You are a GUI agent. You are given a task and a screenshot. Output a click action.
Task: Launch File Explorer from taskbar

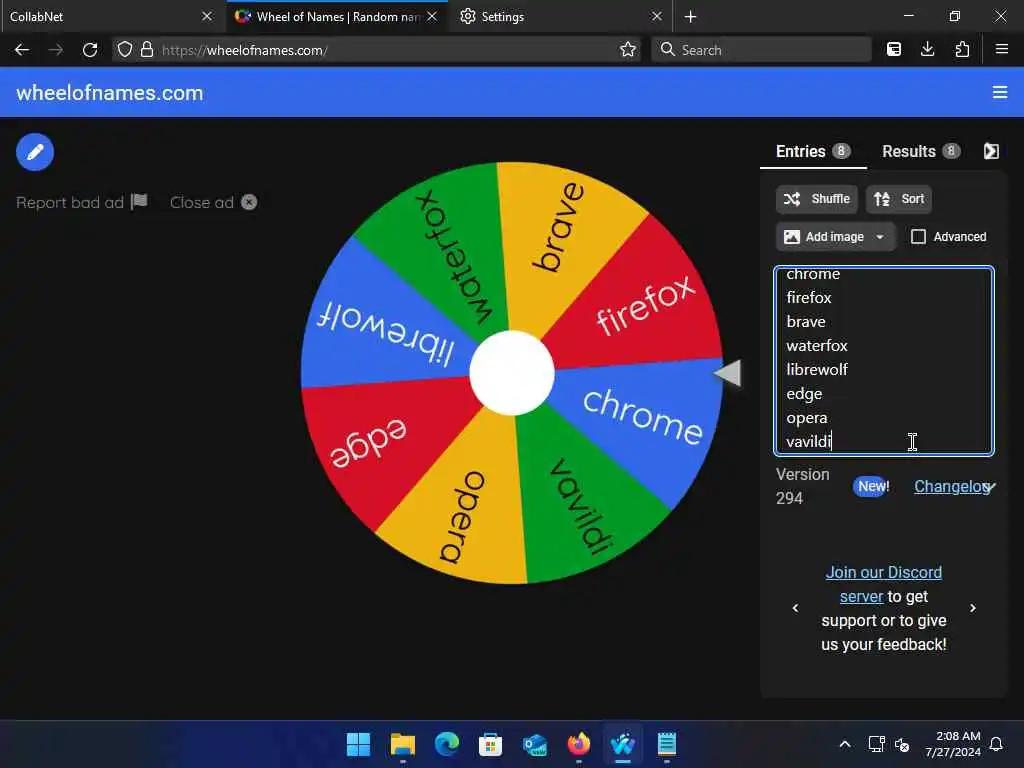click(x=402, y=744)
